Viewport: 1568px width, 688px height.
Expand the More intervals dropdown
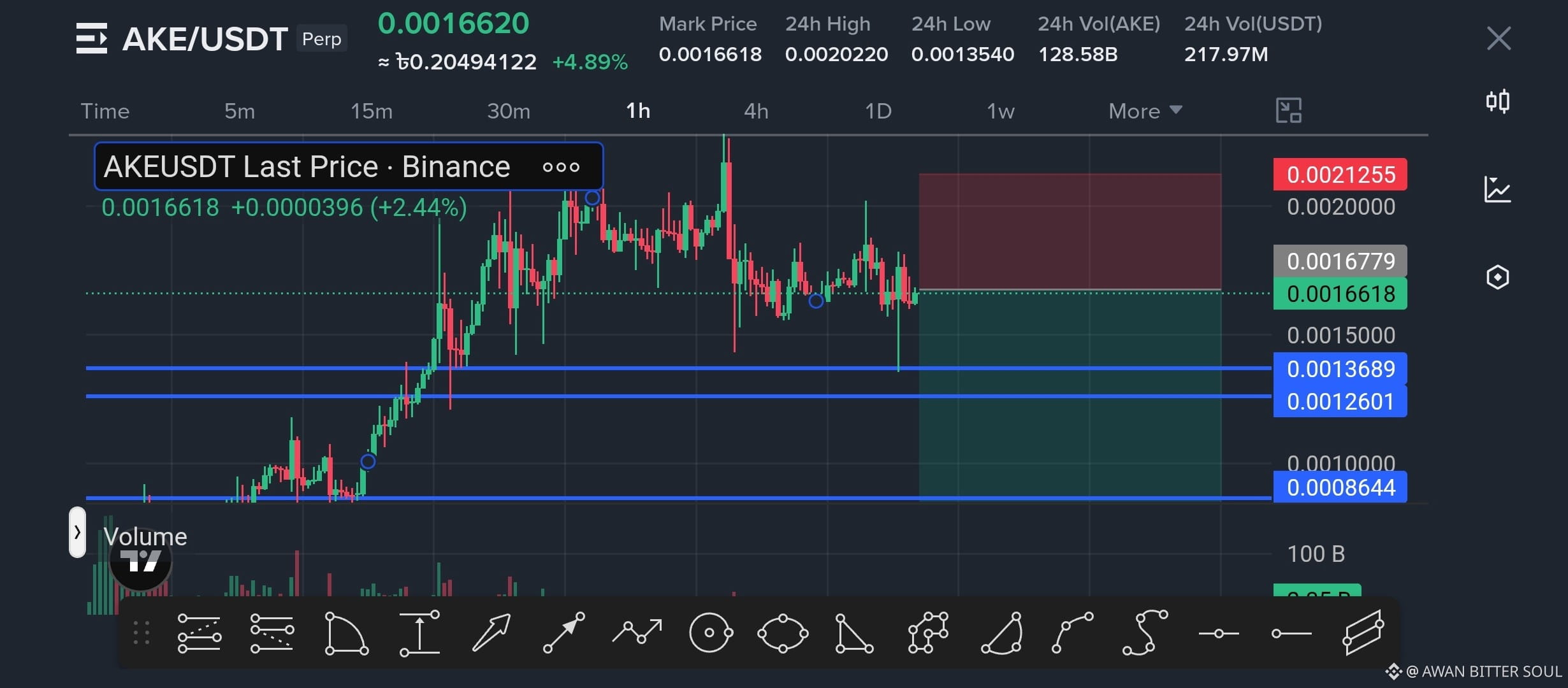point(1145,111)
